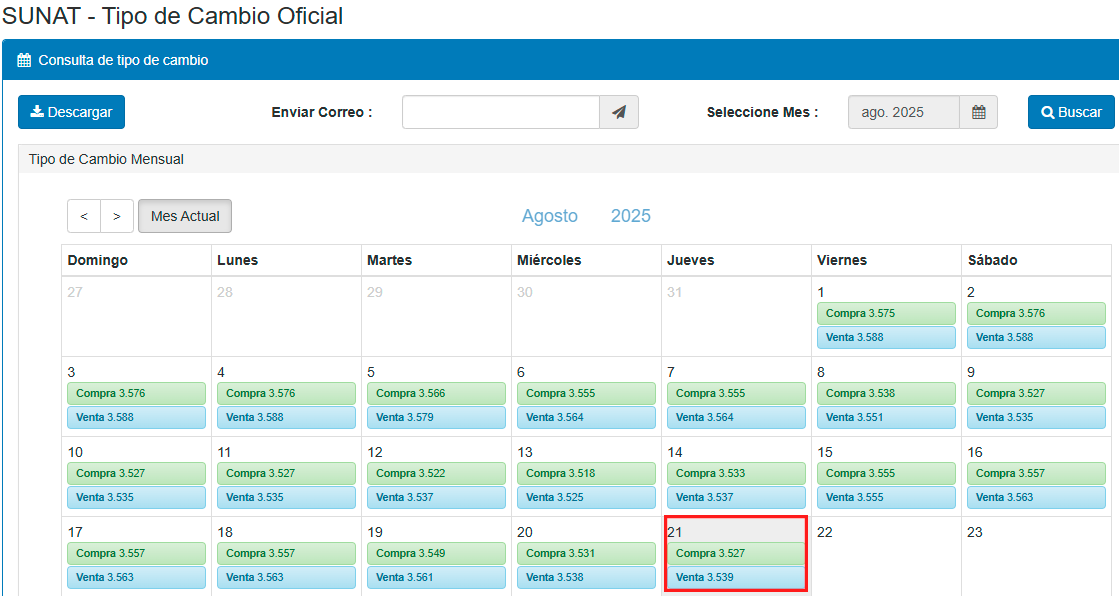The width and height of the screenshot is (1119, 596).
Task: Select Compra 3.557 on August 16
Action: click(1036, 473)
